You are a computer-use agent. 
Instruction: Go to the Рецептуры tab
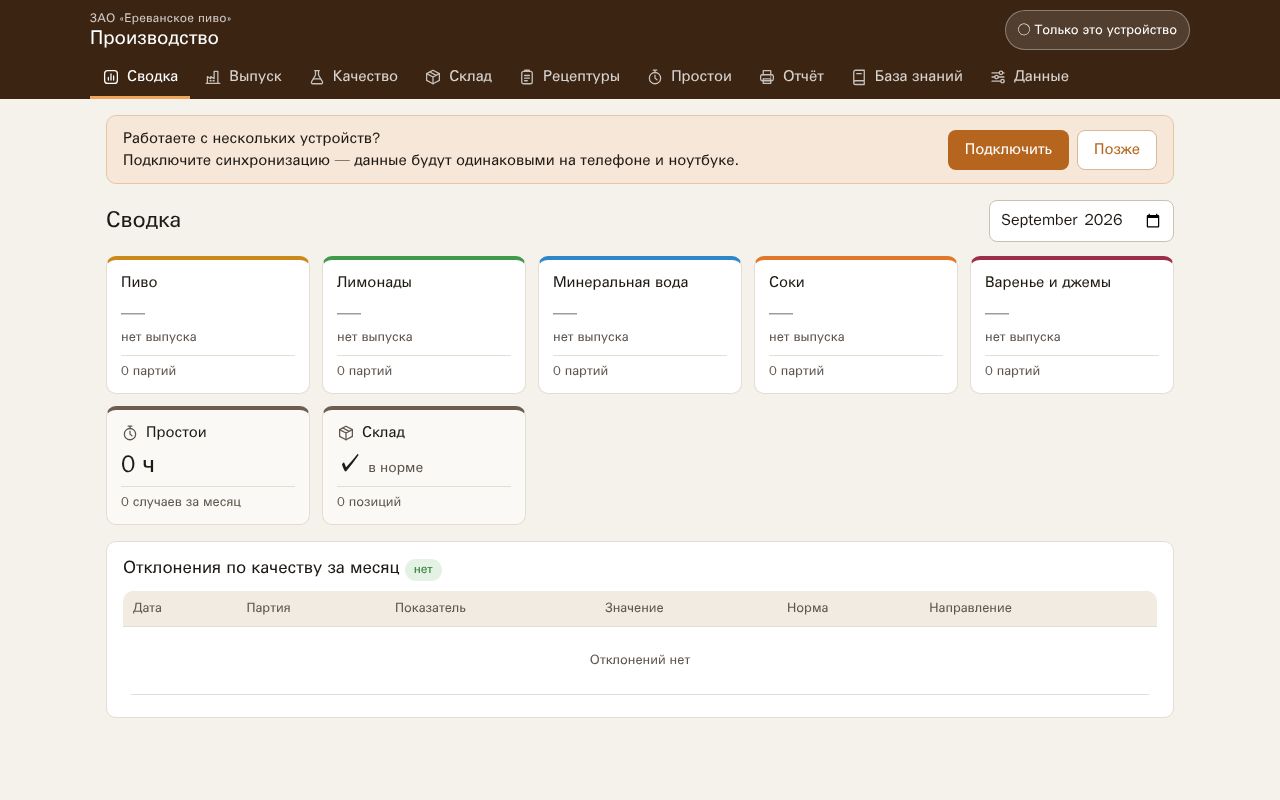pos(569,77)
